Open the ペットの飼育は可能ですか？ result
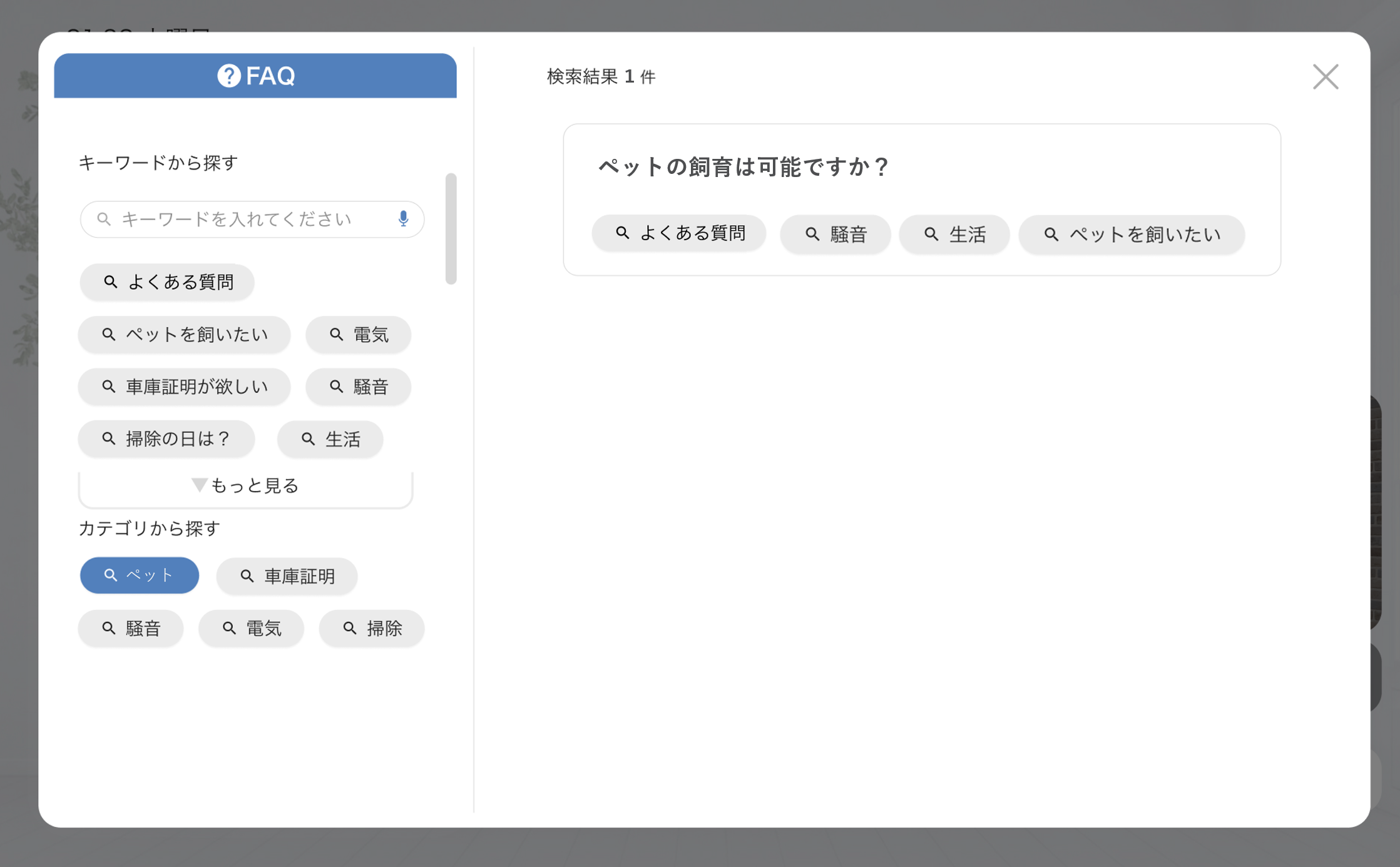Screen dimensions: 1400x867 (743, 167)
